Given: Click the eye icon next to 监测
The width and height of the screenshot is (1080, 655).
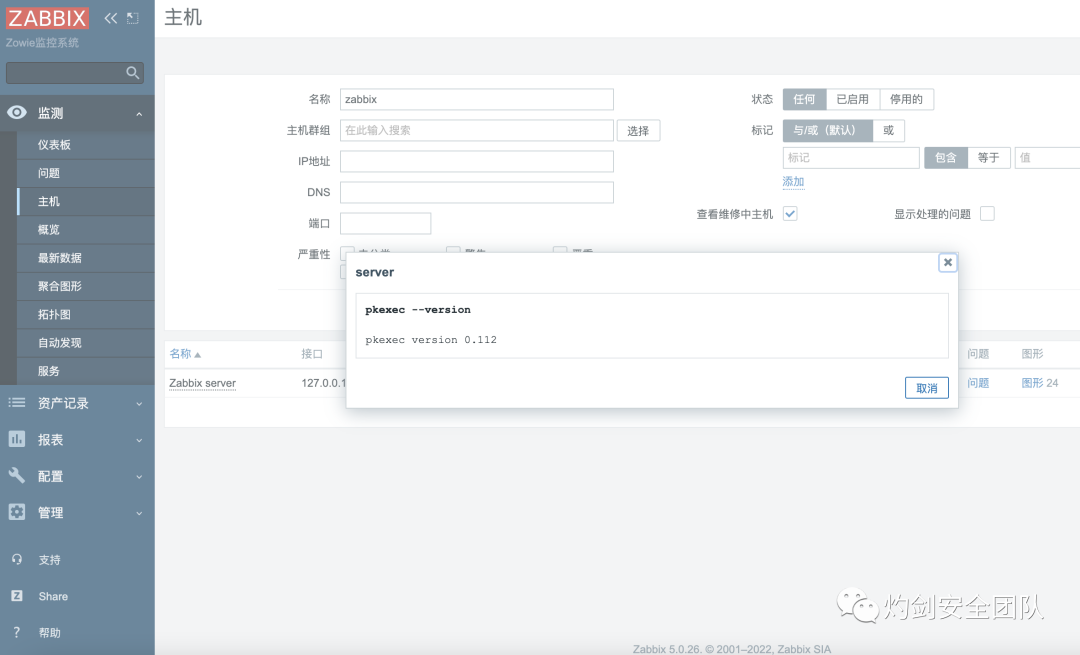Looking at the screenshot, I should tap(17, 112).
